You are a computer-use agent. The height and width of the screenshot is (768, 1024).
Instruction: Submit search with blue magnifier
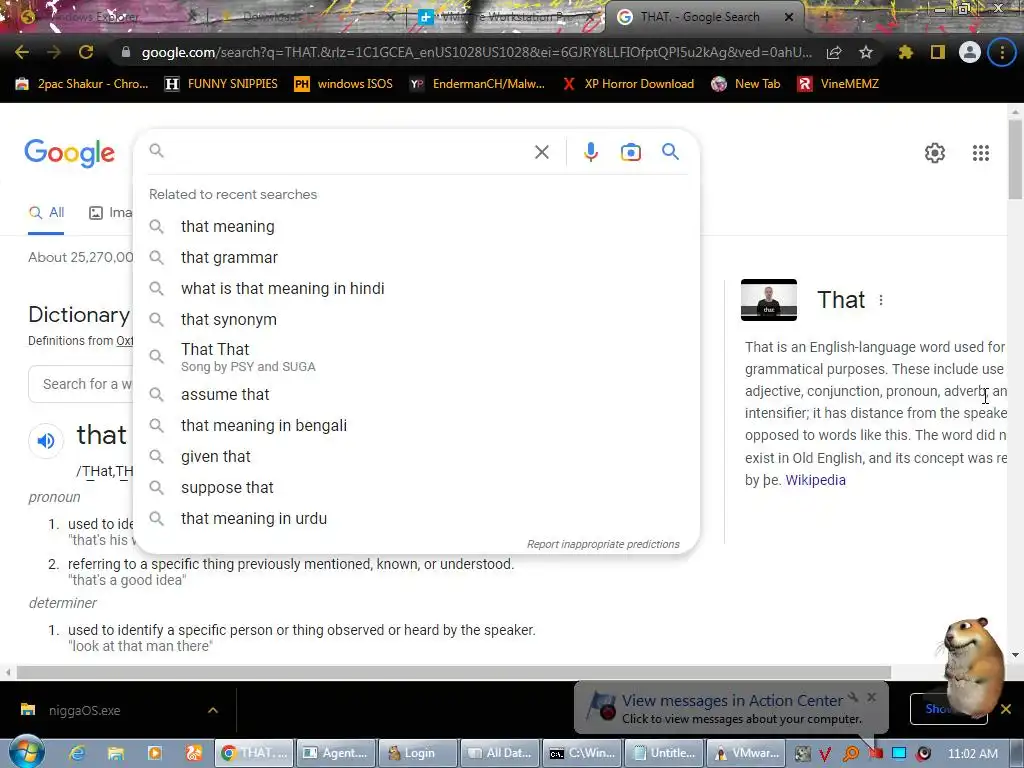pos(670,152)
